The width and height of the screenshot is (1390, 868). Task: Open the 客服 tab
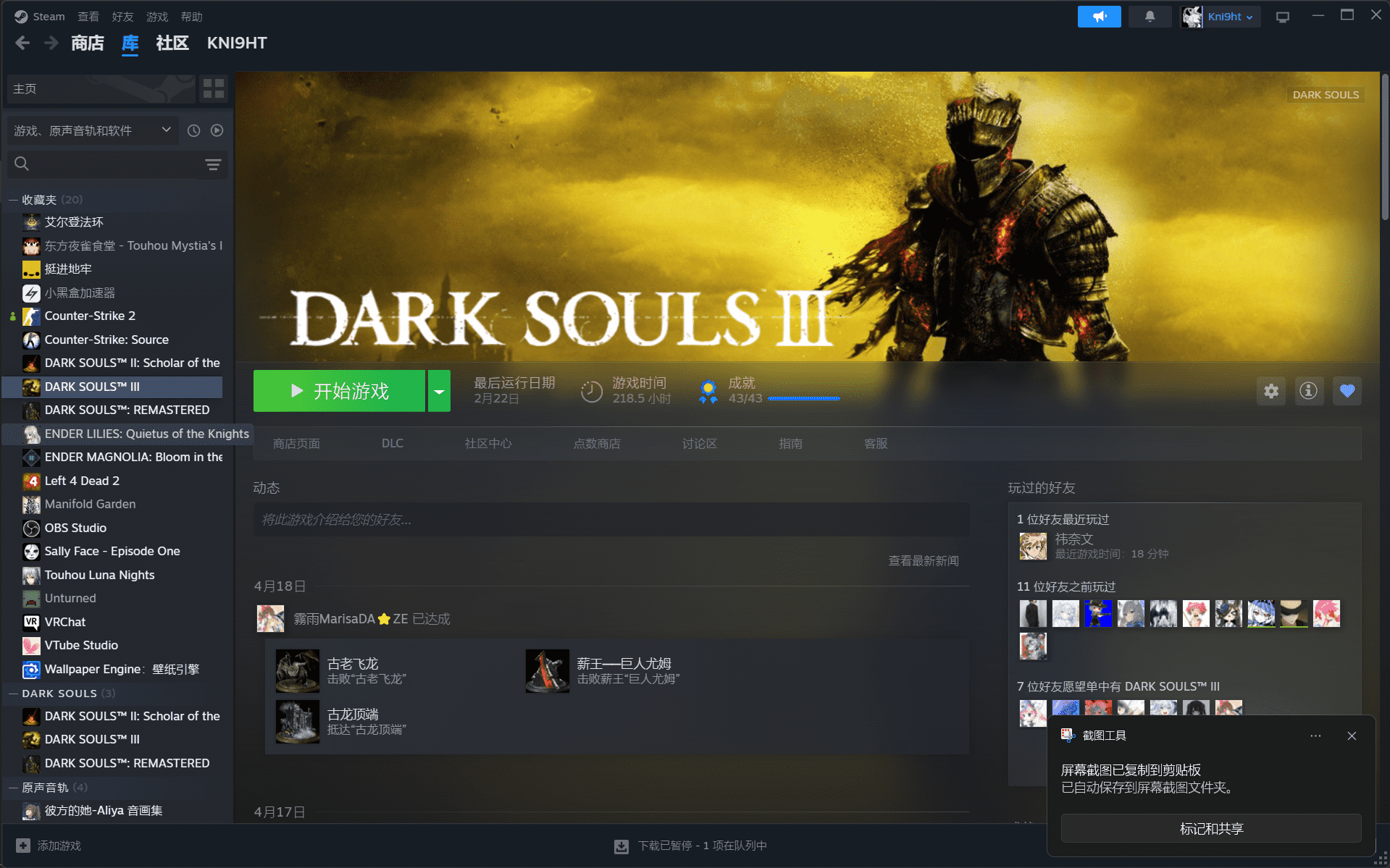[x=876, y=444]
